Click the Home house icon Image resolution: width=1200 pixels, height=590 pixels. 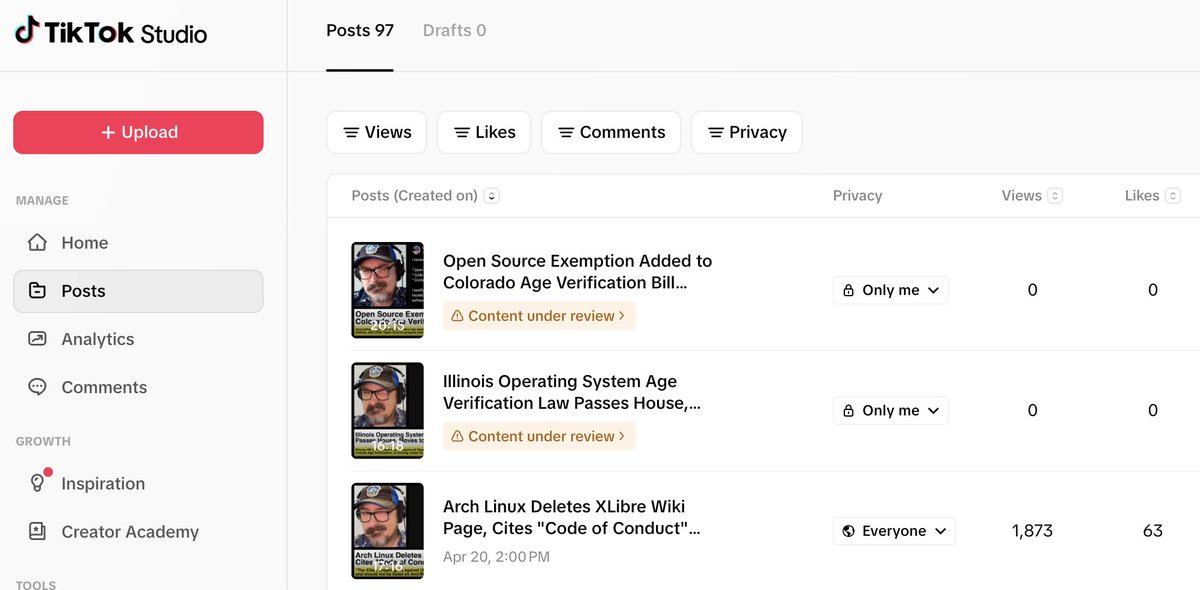[37, 243]
